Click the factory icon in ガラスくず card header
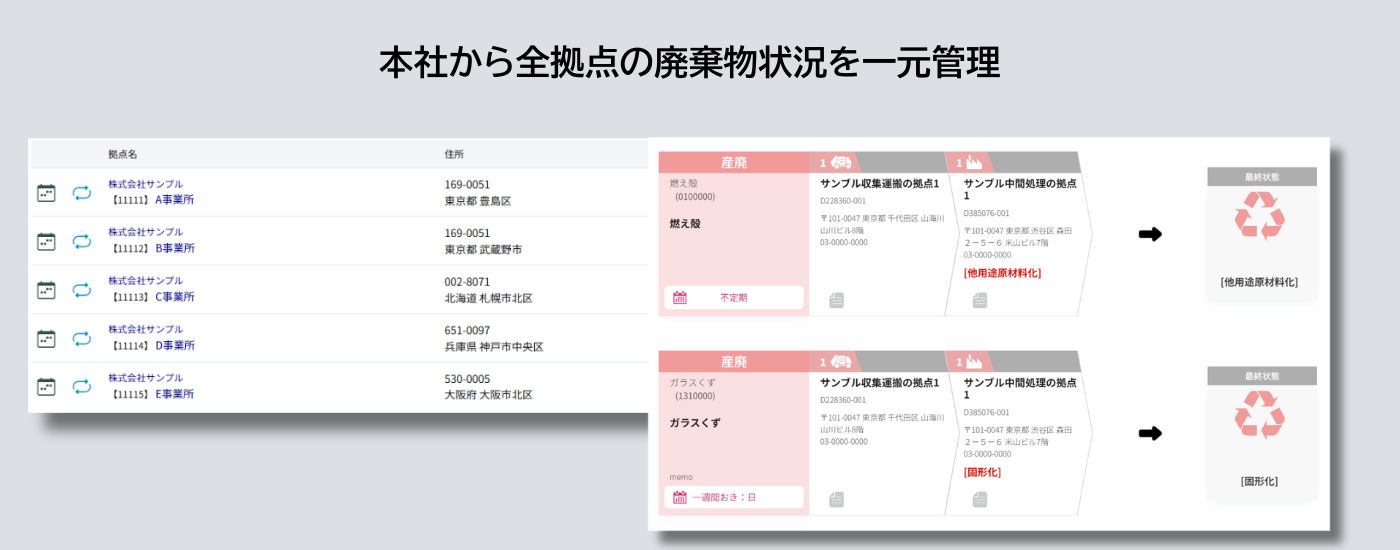The image size is (1400, 550). (975, 362)
